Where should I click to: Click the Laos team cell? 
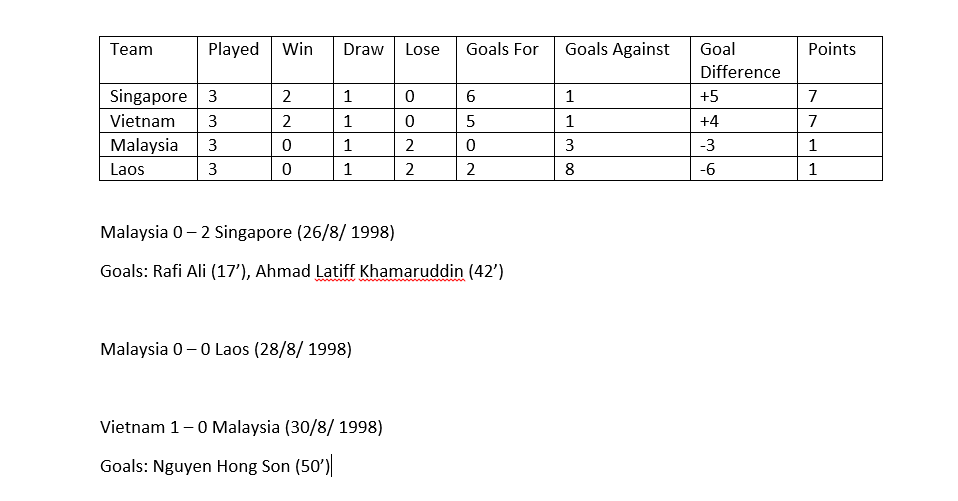pyautogui.click(x=148, y=169)
